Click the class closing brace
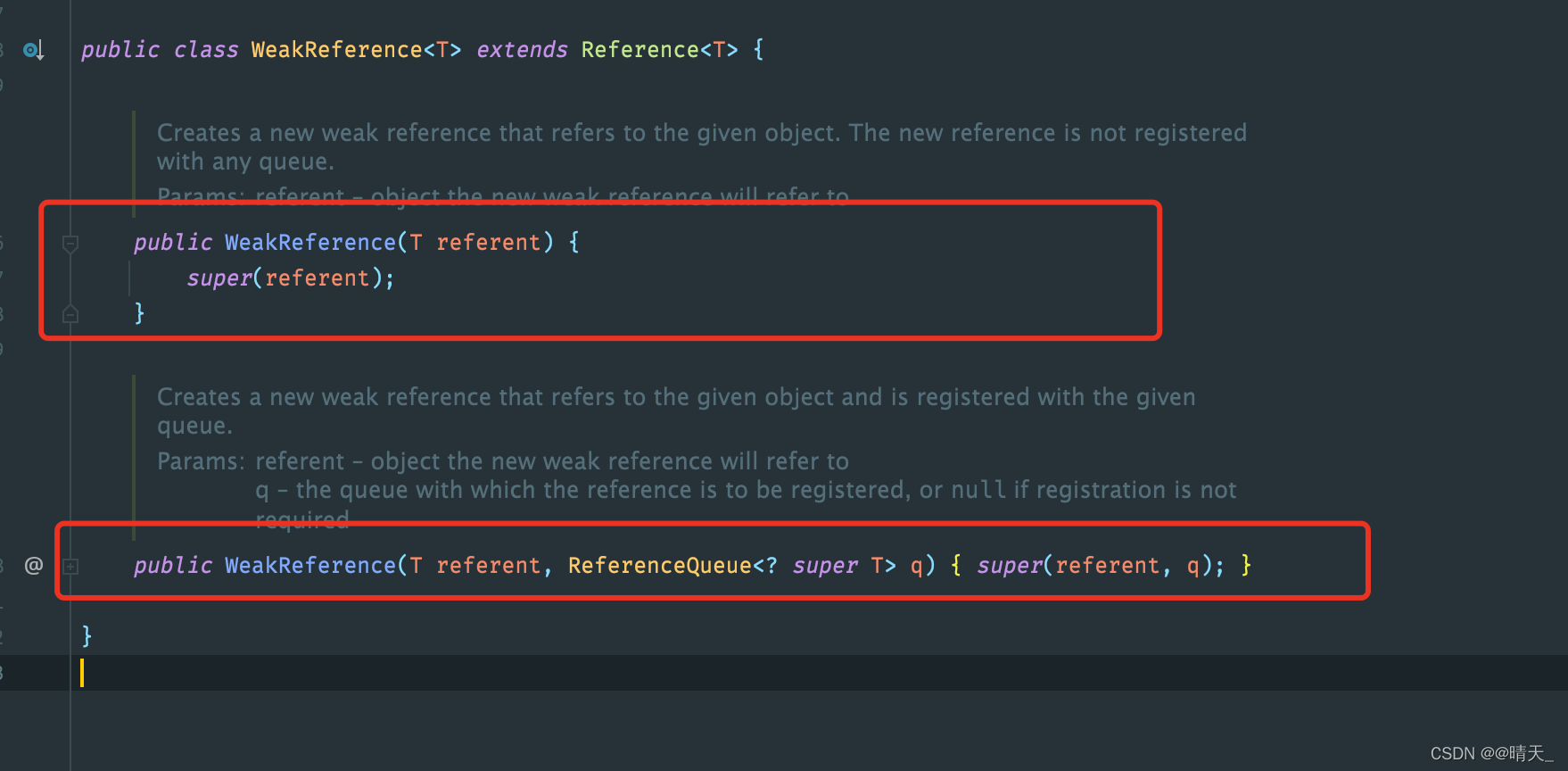This screenshot has width=1568, height=771. (x=87, y=635)
